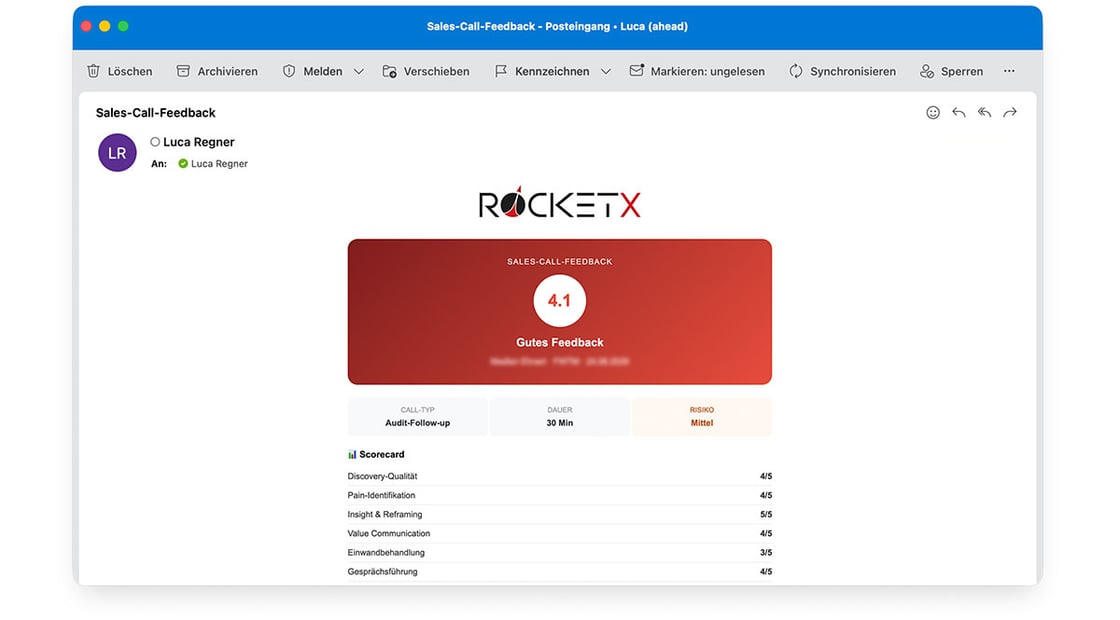
Task: Click the presence circle beside Luca Regner
Action: 155,142
